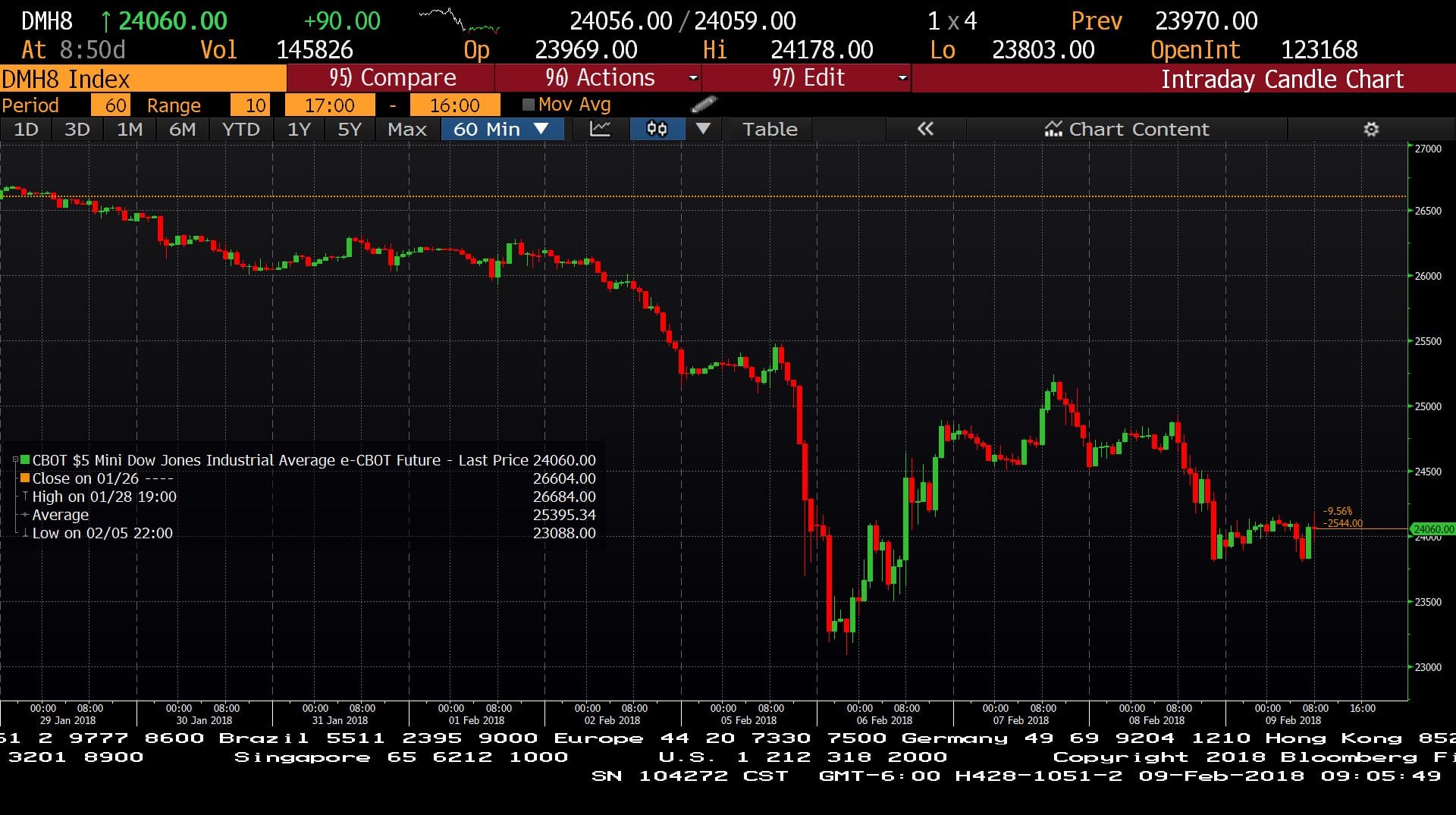Screen dimensions: 1456x815
Task: Click the OpenInt 123168 value
Action: point(1319,49)
